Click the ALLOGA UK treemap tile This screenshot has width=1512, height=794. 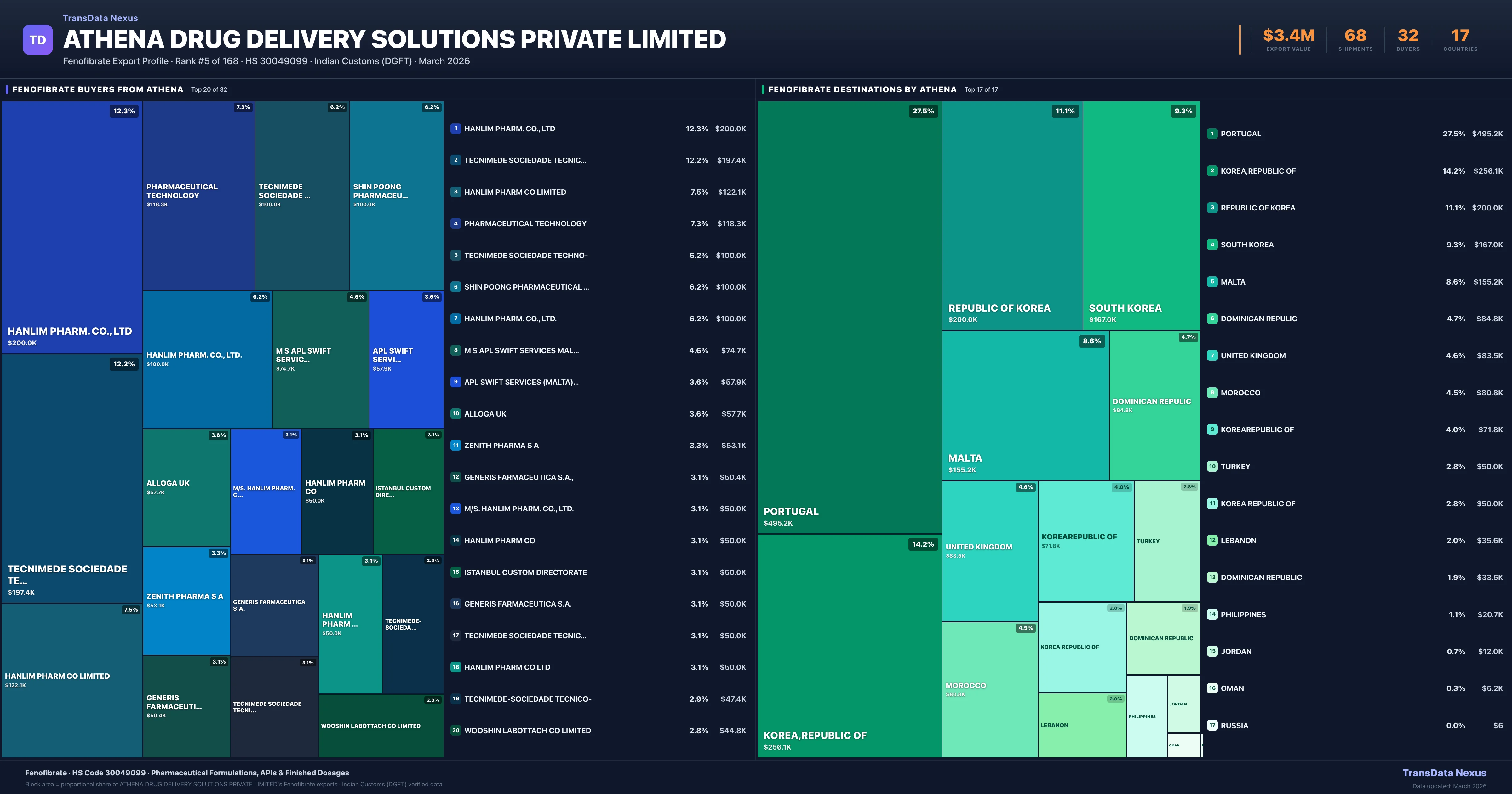pos(186,487)
